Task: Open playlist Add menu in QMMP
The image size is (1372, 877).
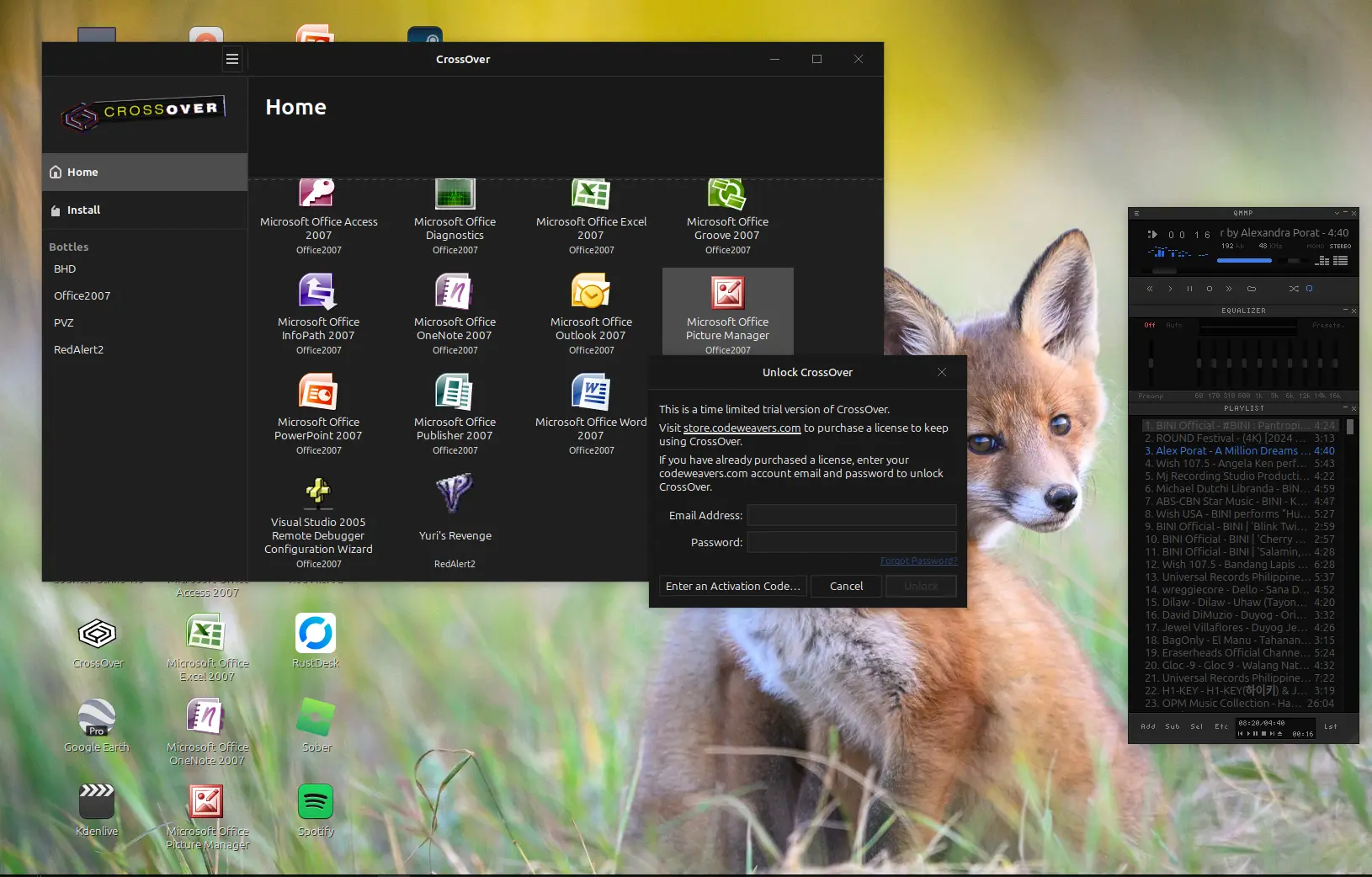Action: [1148, 726]
